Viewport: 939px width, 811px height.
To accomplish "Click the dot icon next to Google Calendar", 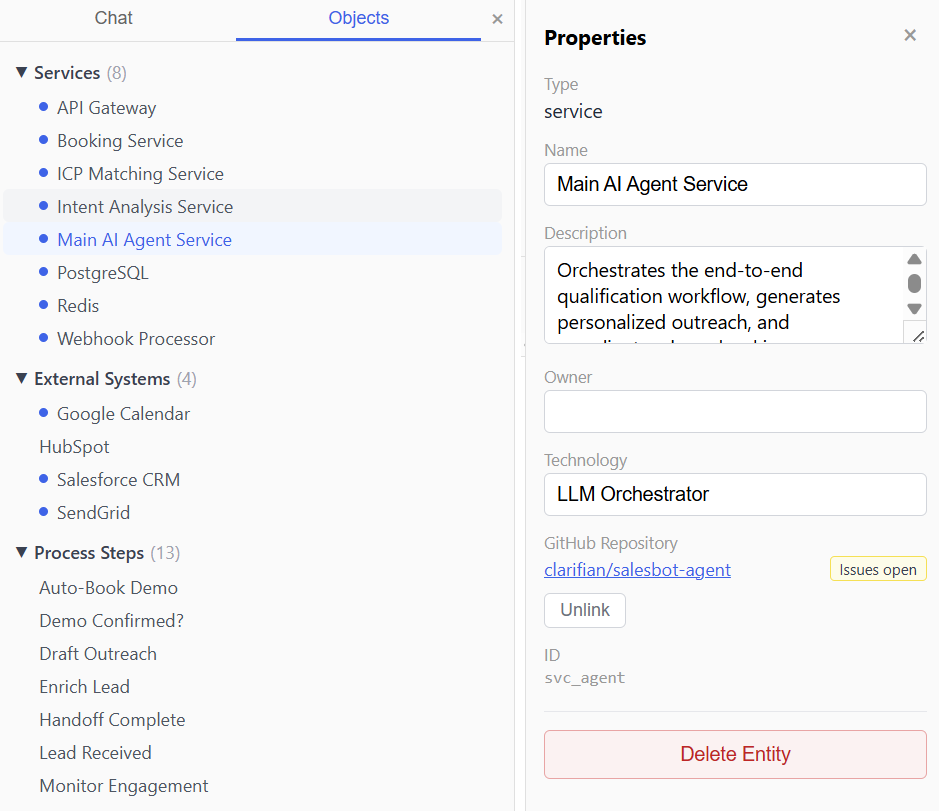I will [x=41, y=414].
